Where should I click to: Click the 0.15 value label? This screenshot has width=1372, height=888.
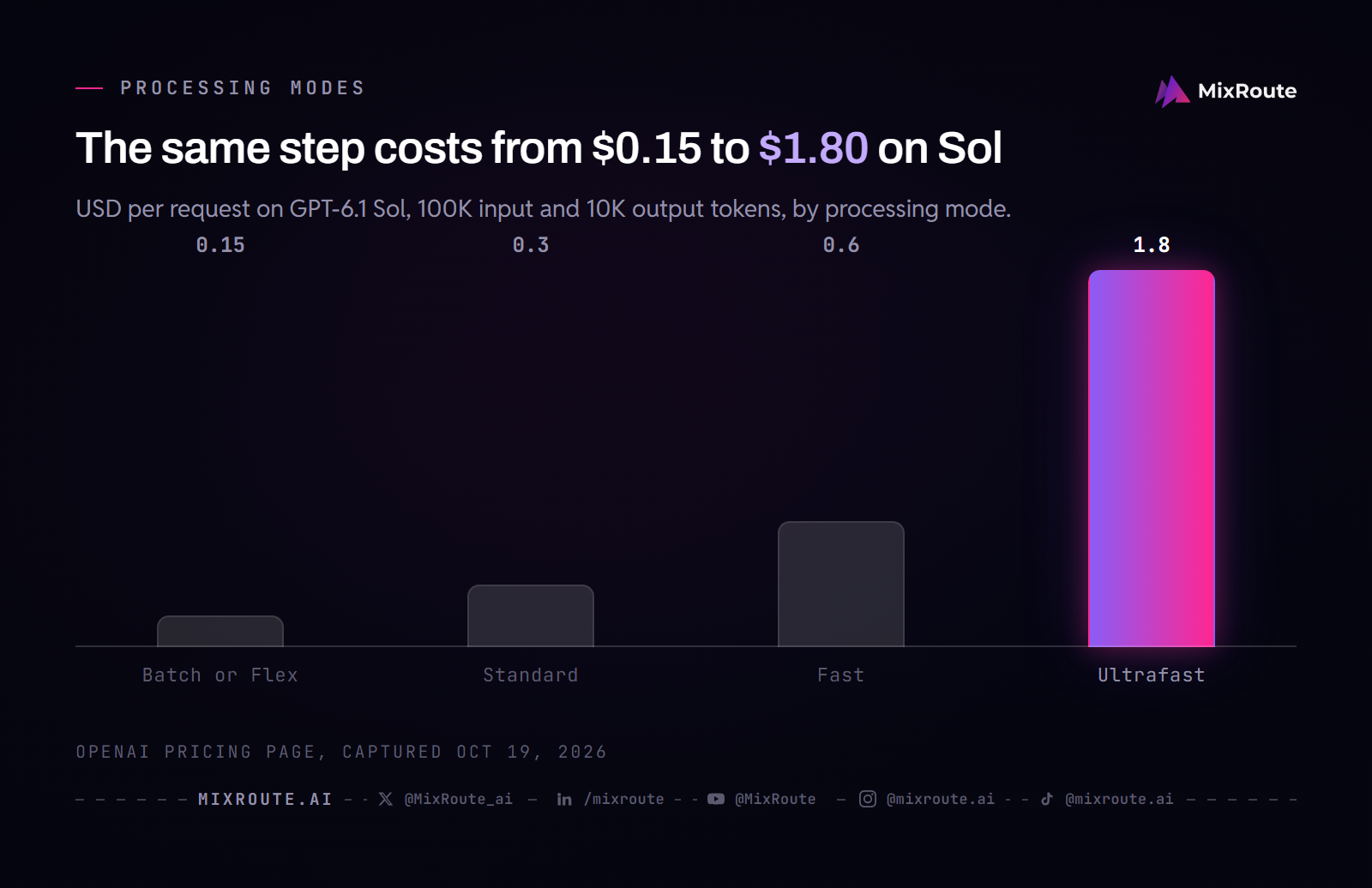pyautogui.click(x=220, y=245)
